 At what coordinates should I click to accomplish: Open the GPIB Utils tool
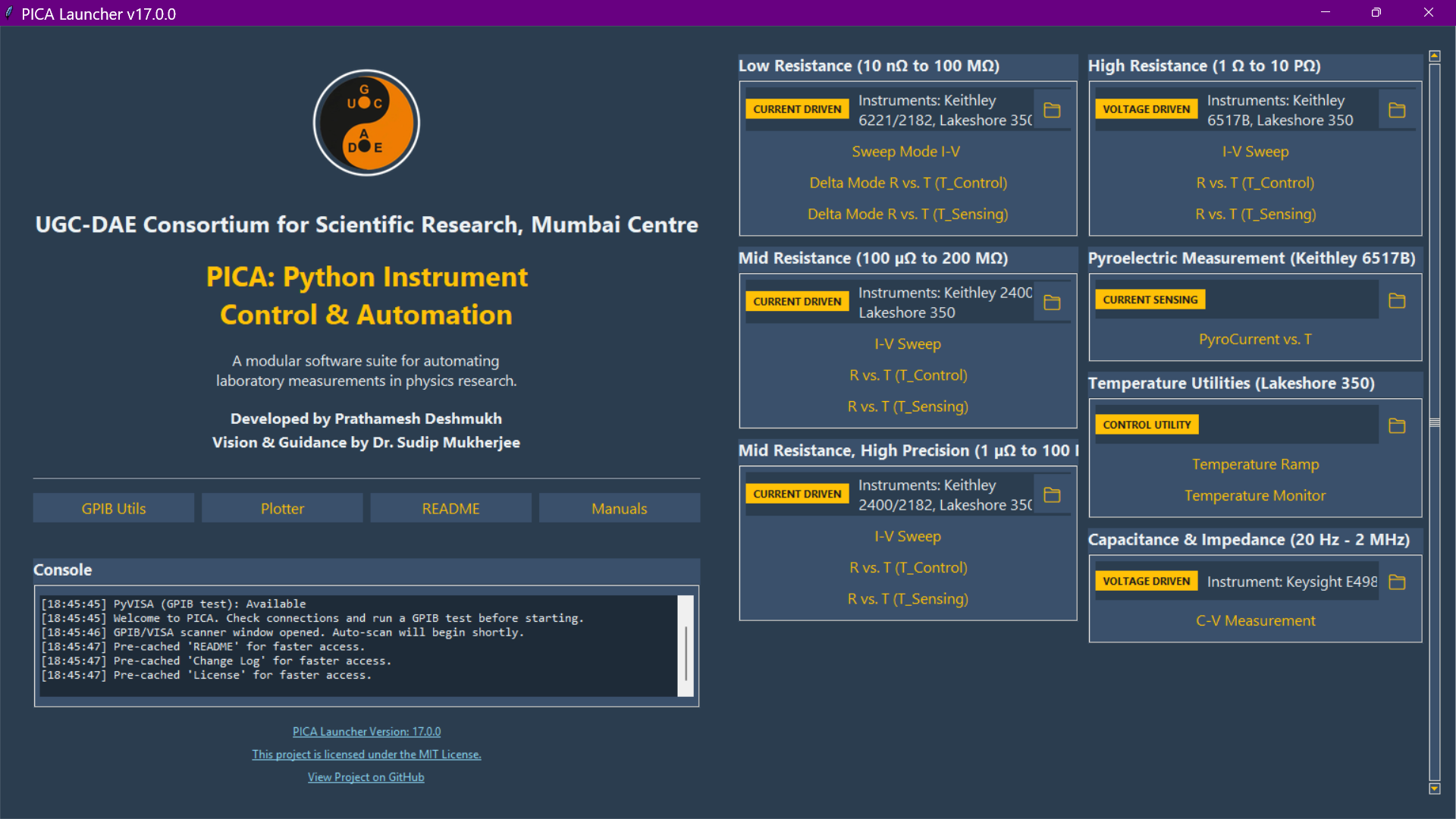click(x=114, y=509)
